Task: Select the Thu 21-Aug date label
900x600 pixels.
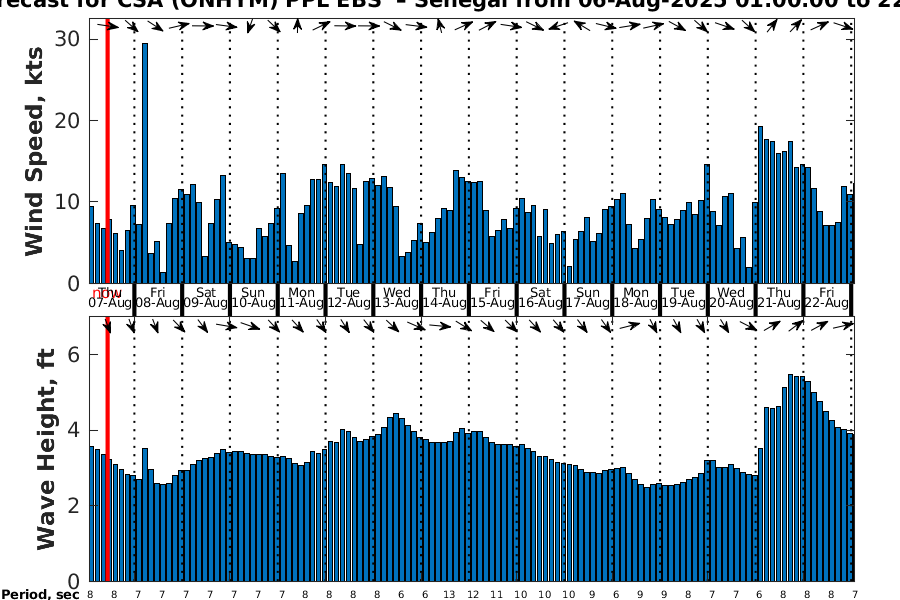Action: 779,298
